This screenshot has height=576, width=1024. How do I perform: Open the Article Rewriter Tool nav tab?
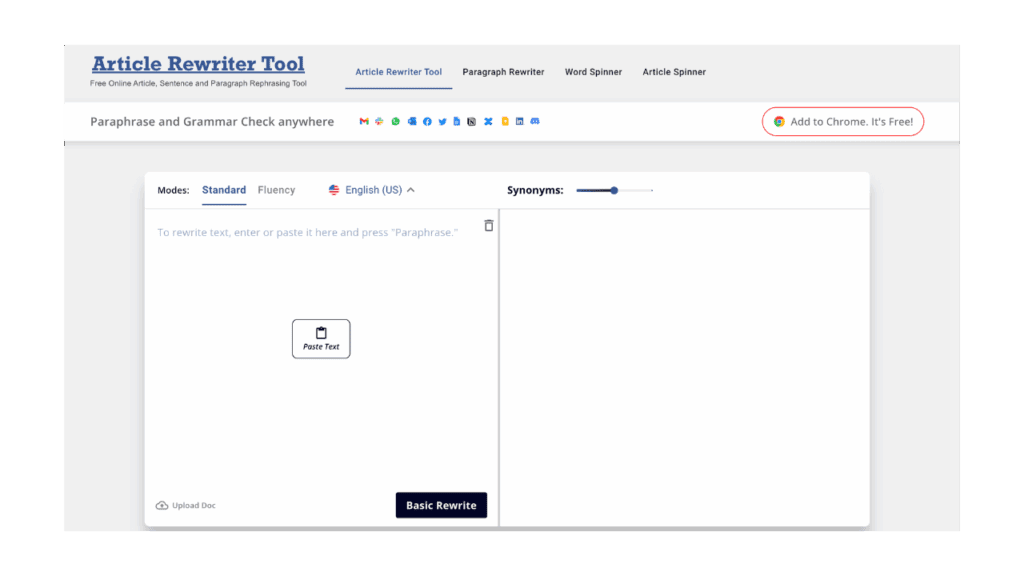point(398,72)
